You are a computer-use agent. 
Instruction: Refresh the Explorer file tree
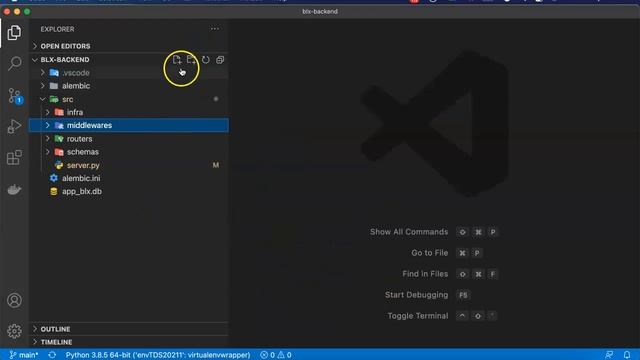coord(206,60)
